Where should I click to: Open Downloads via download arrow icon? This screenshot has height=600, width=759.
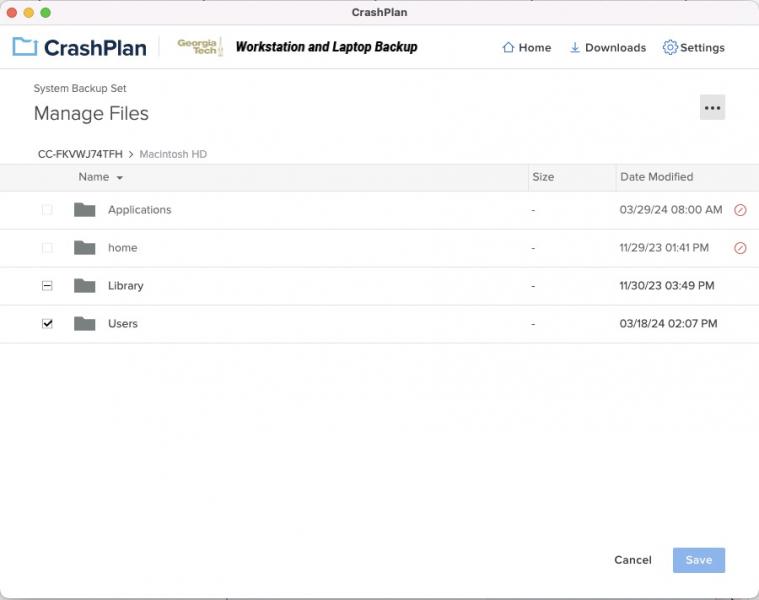click(575, 47)
